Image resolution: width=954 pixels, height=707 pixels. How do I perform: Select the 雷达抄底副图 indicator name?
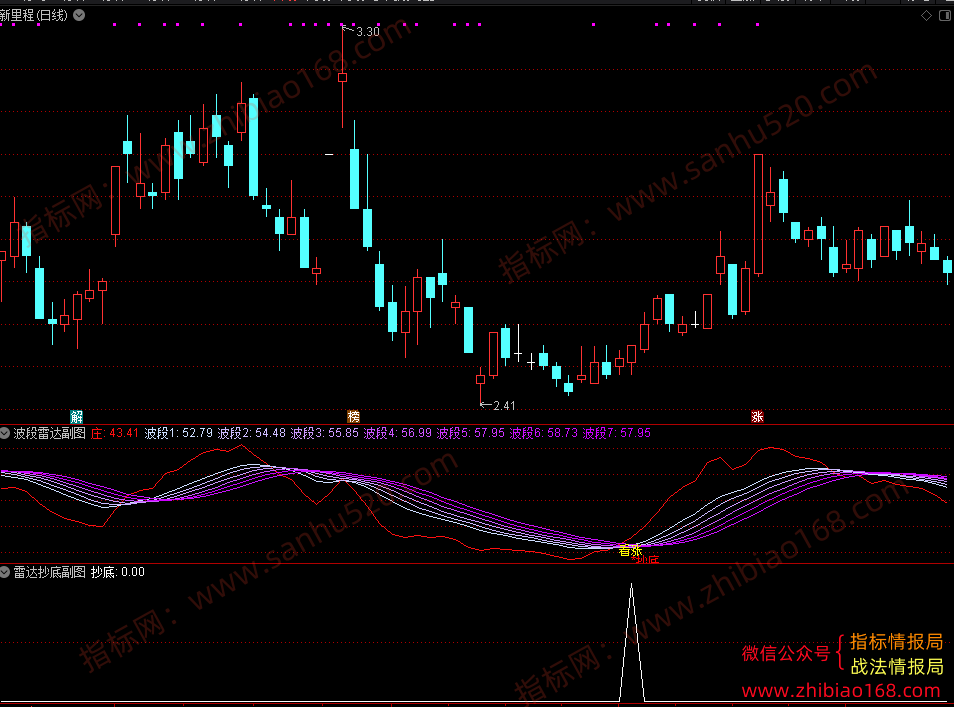pyautogui.click(x=50, y=572)
